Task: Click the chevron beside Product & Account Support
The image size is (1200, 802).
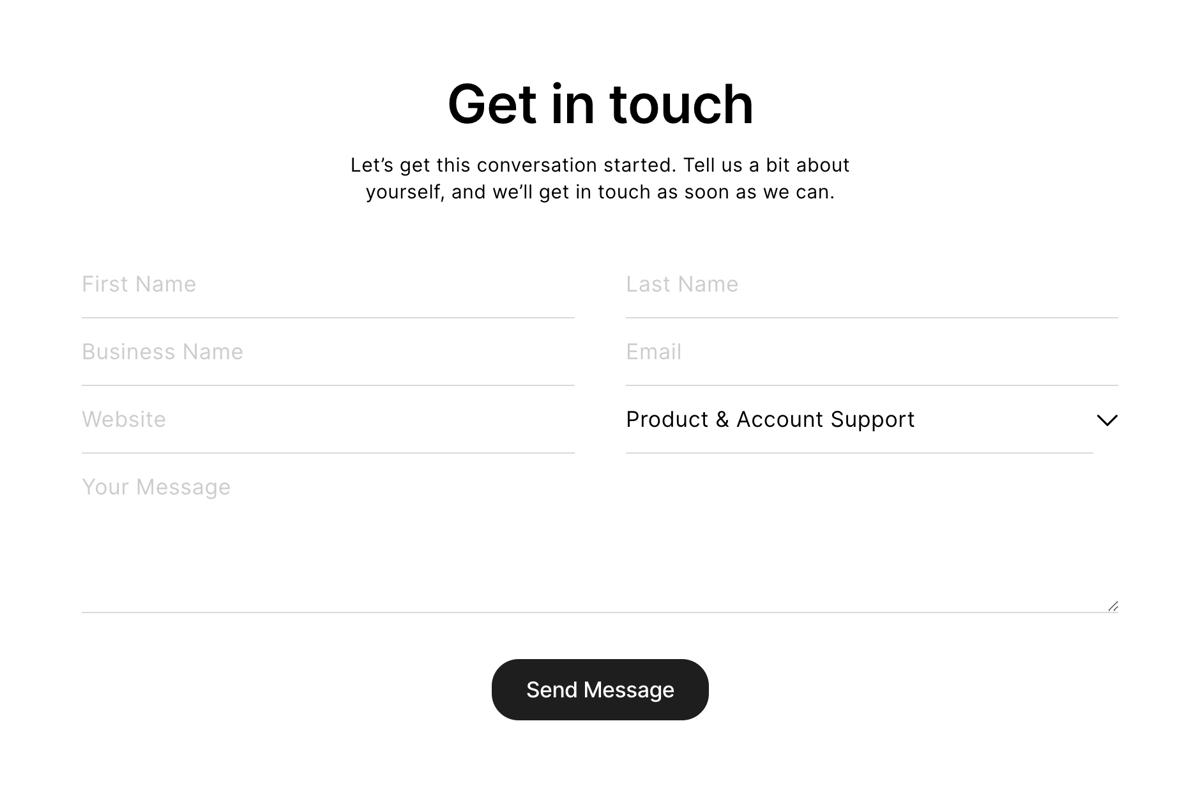Action: pyautogui.click(x=1106, y=421)
